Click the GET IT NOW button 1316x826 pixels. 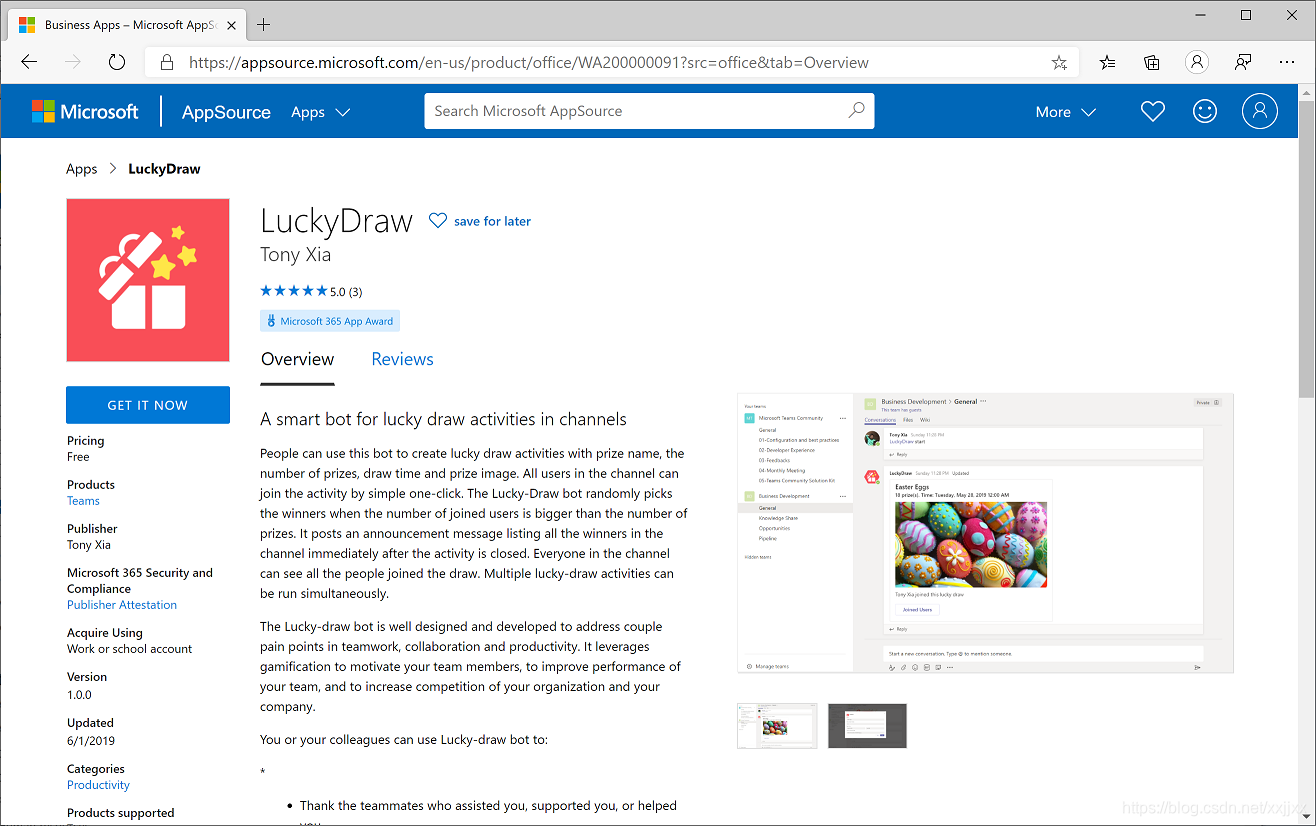pos(148,405)
